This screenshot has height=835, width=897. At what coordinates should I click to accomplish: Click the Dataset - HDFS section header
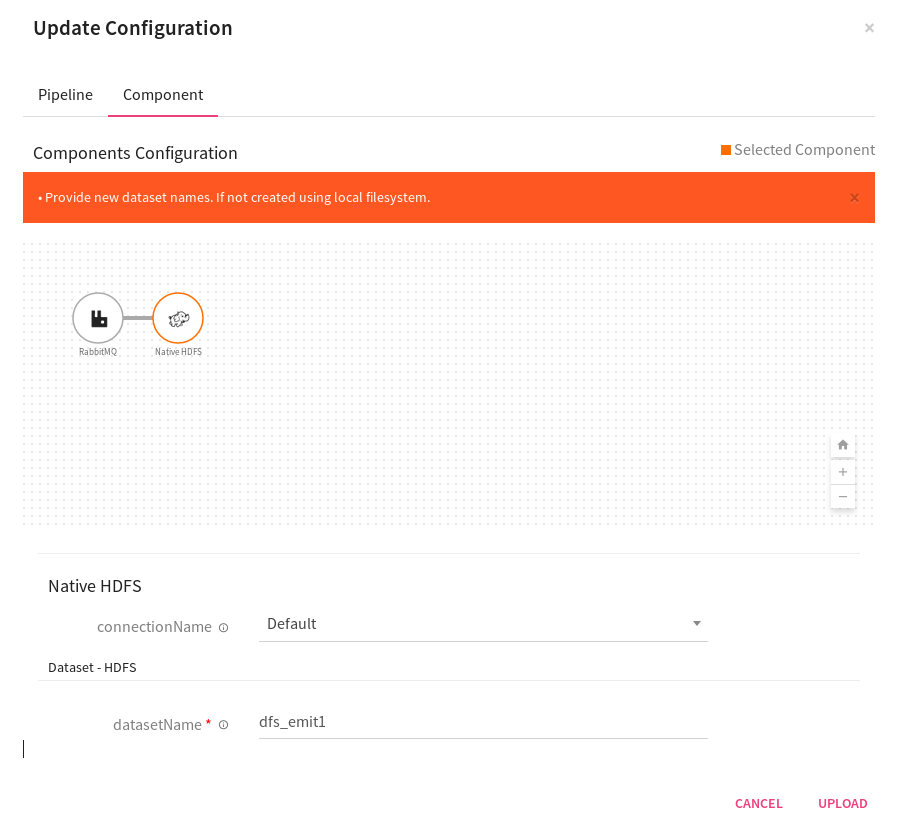(92, 667)
